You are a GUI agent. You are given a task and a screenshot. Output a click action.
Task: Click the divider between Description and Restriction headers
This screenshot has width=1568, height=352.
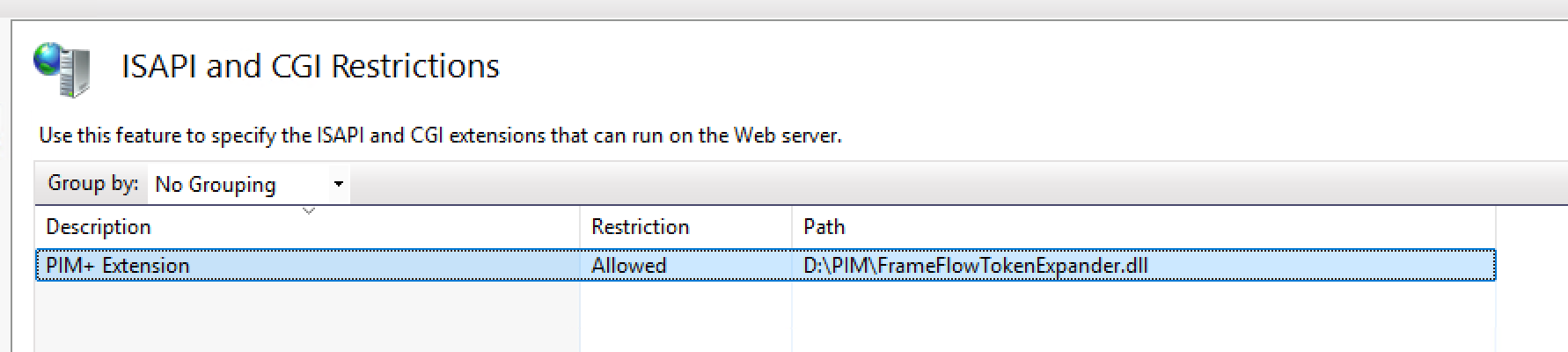[580, 227]
